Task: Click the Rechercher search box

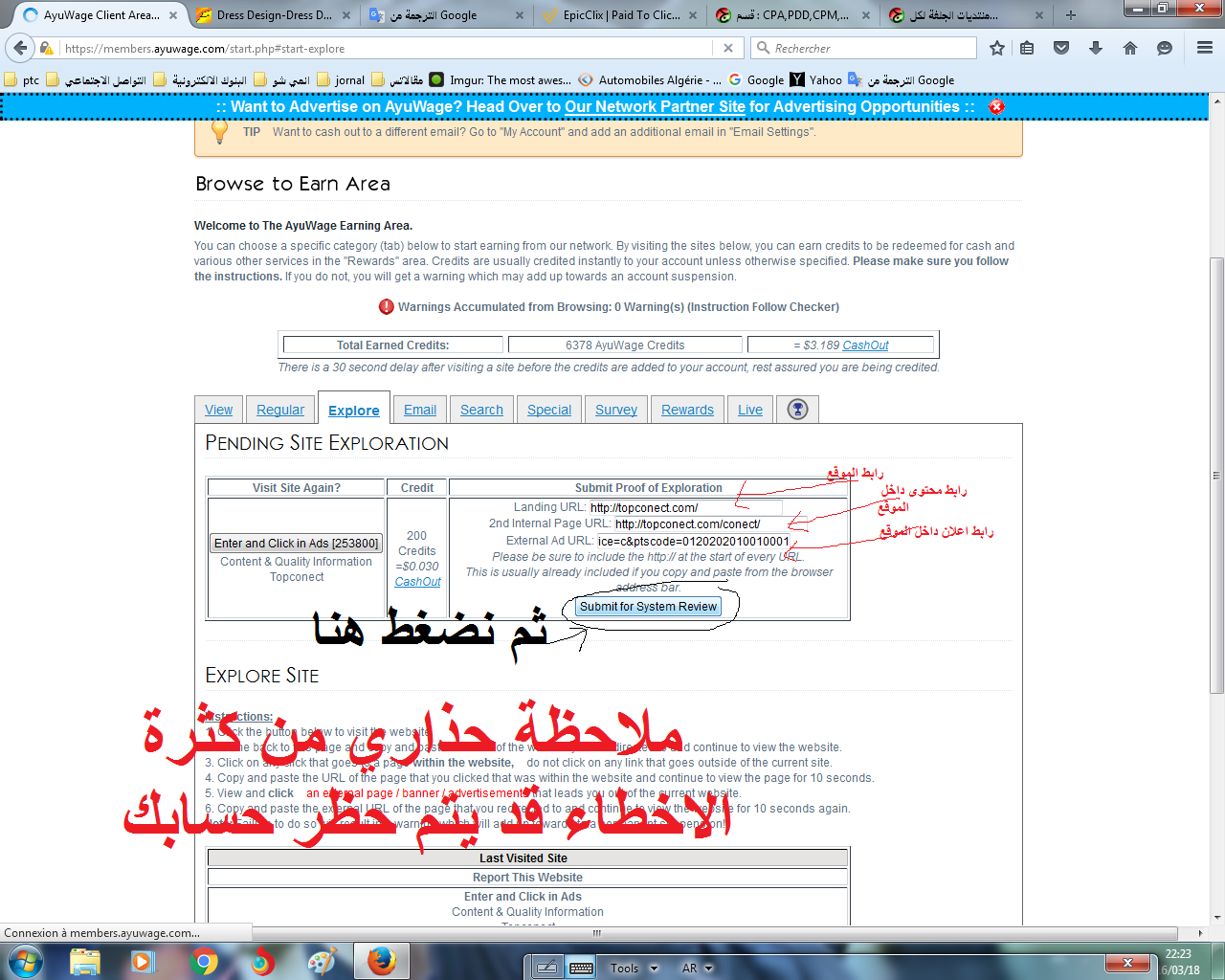Action: (863, 48)
